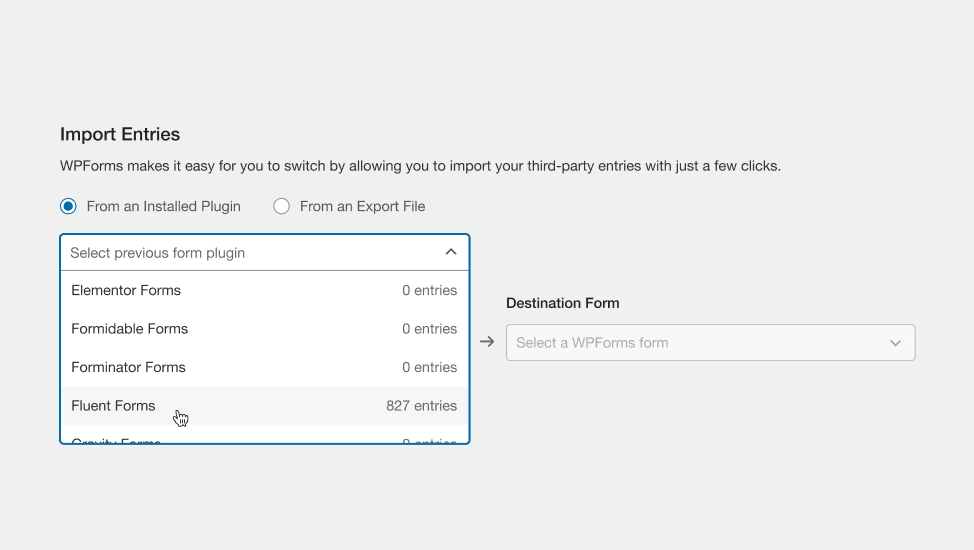Click the Destination Form label
This screenshot has width=974, height=550.
pos(563,303)
